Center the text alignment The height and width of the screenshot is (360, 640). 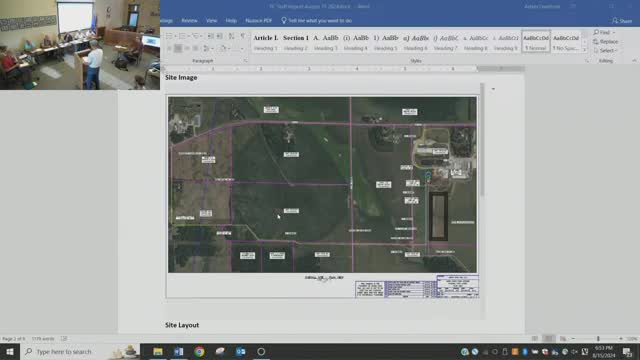click(178, 49)
